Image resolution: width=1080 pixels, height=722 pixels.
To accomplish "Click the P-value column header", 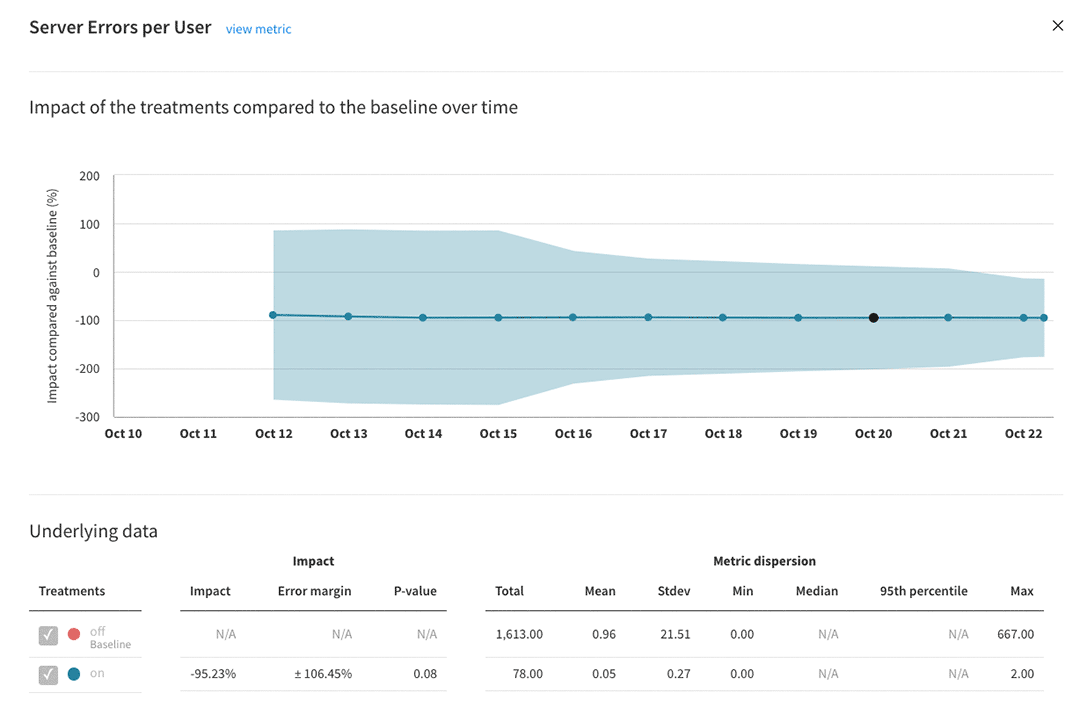I will pyautogui.click(x=415, y=591).
